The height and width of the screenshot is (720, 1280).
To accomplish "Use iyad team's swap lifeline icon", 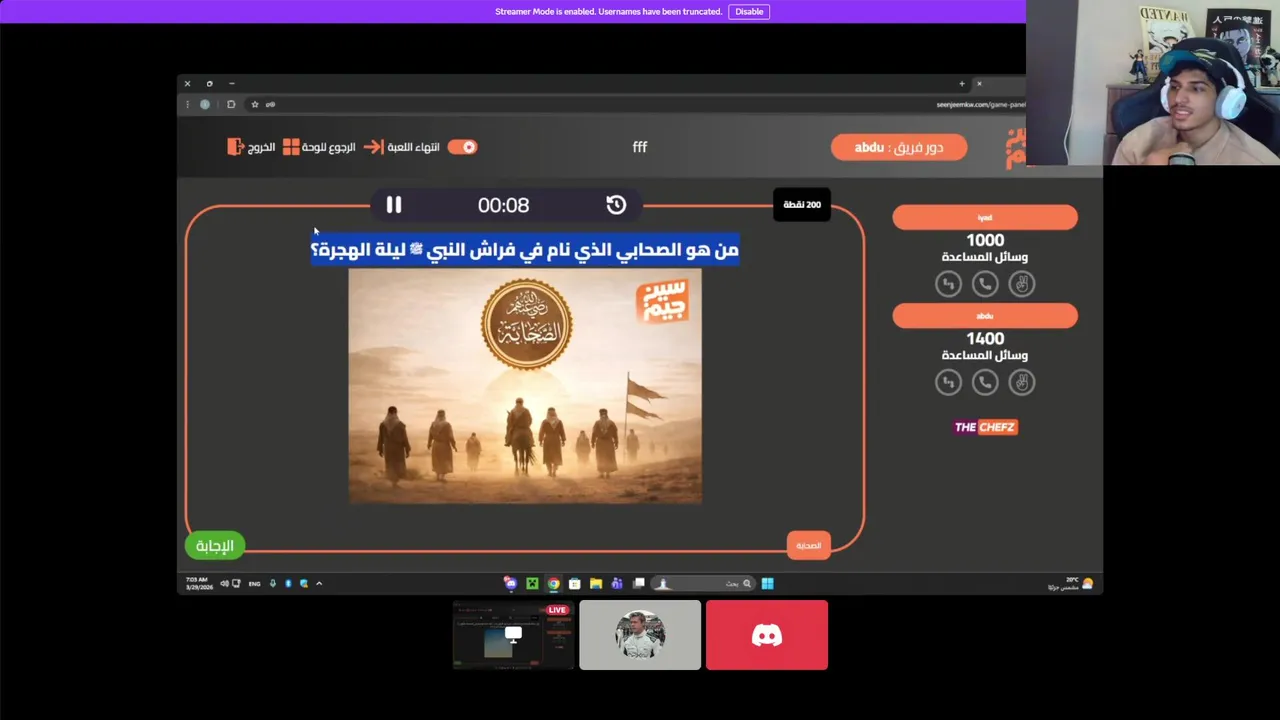I will (x=948, y=284).
